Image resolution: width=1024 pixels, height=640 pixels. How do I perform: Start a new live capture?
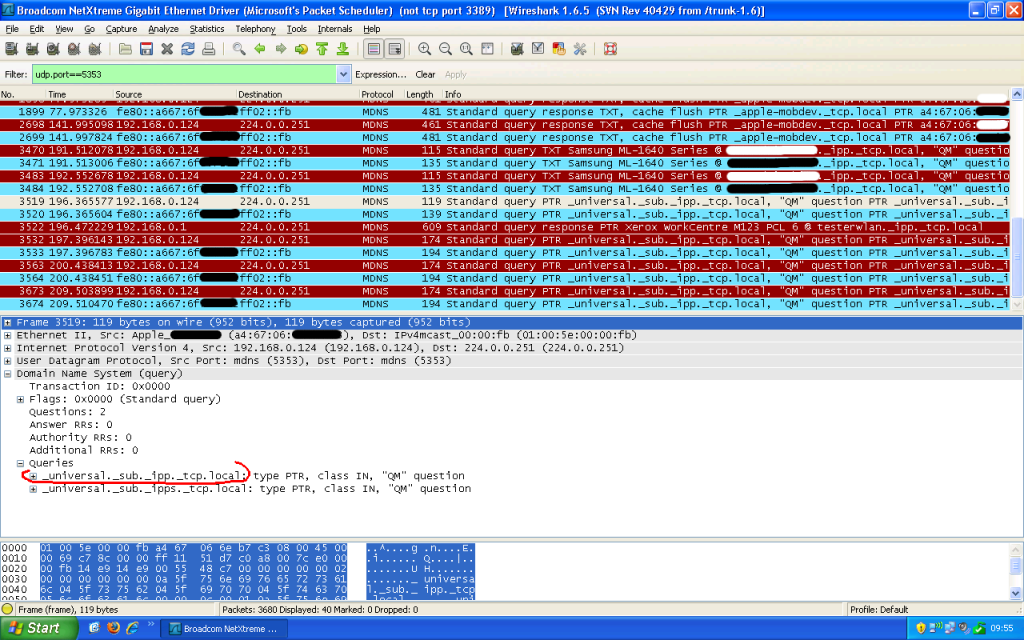coord(53,49)
